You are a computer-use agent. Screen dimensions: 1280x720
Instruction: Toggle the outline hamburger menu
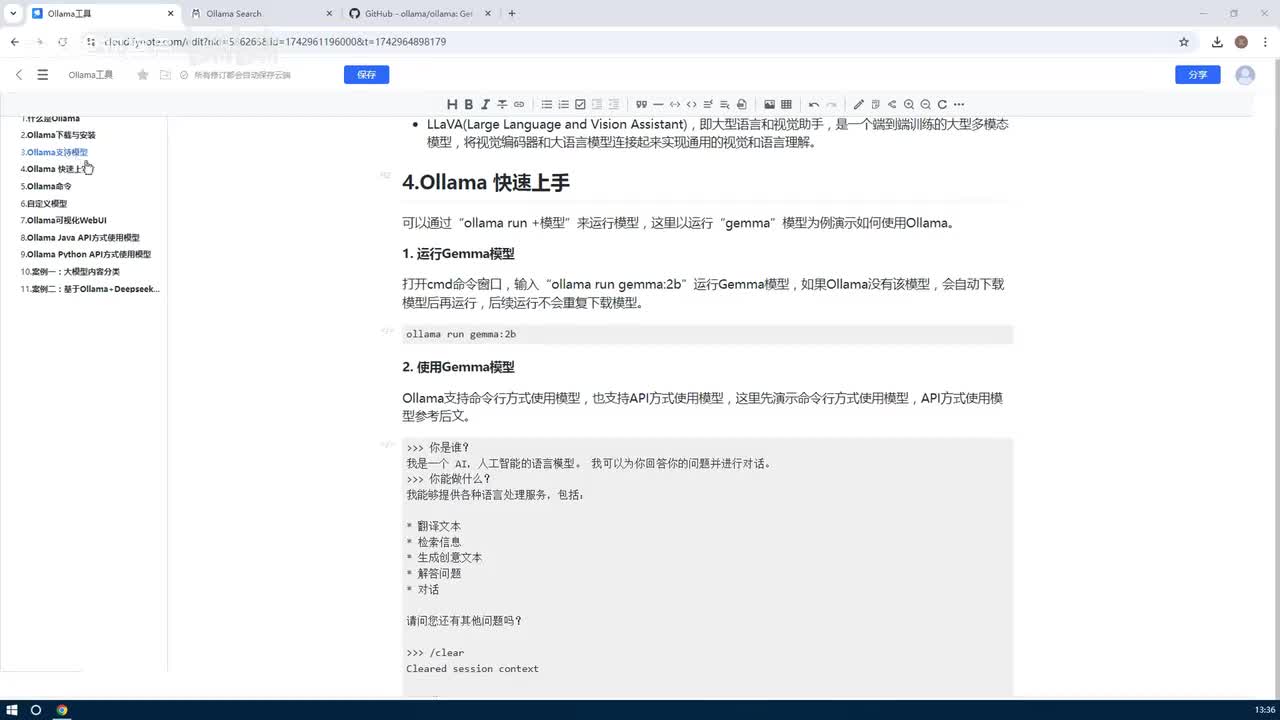[x=42, y=75]
